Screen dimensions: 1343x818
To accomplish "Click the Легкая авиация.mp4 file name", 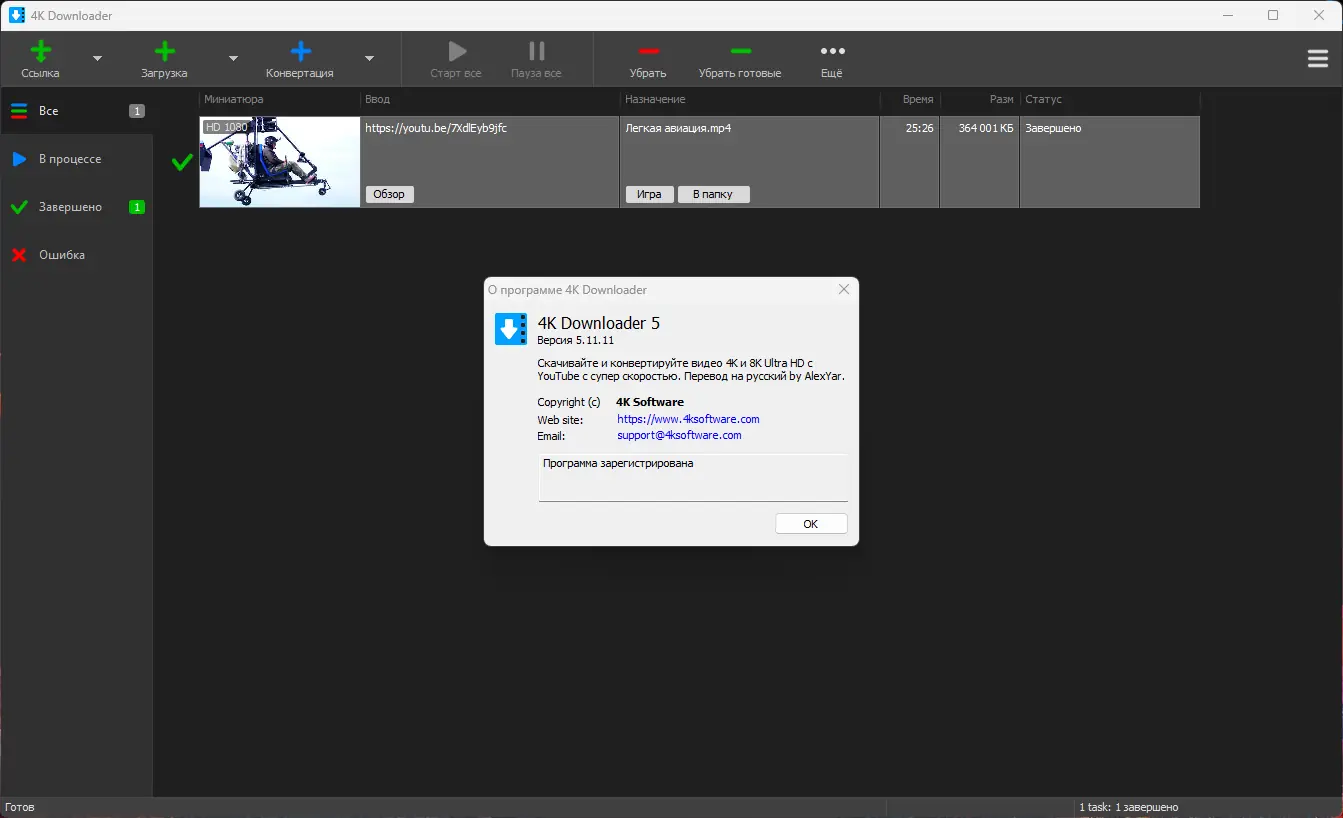I will coord(678,128).
